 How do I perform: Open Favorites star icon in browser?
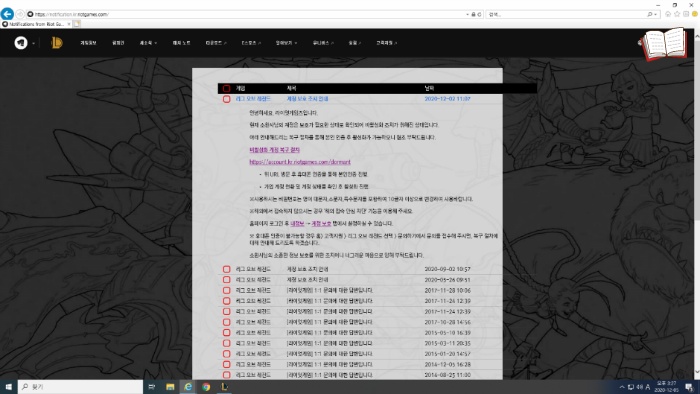pyautogui.click(x=677, y=14)
